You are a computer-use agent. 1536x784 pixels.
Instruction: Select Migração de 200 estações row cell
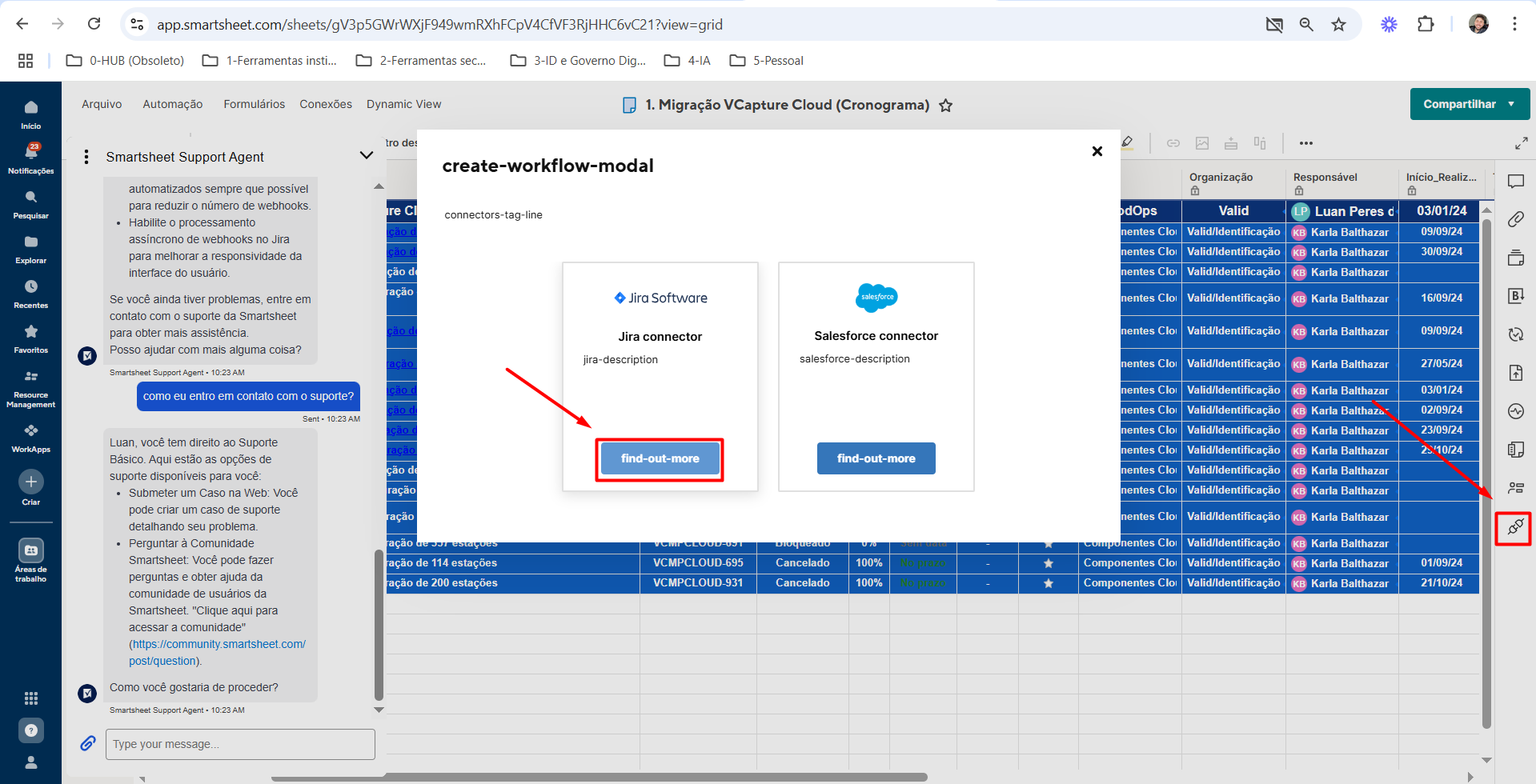click(x=513, y=583)
